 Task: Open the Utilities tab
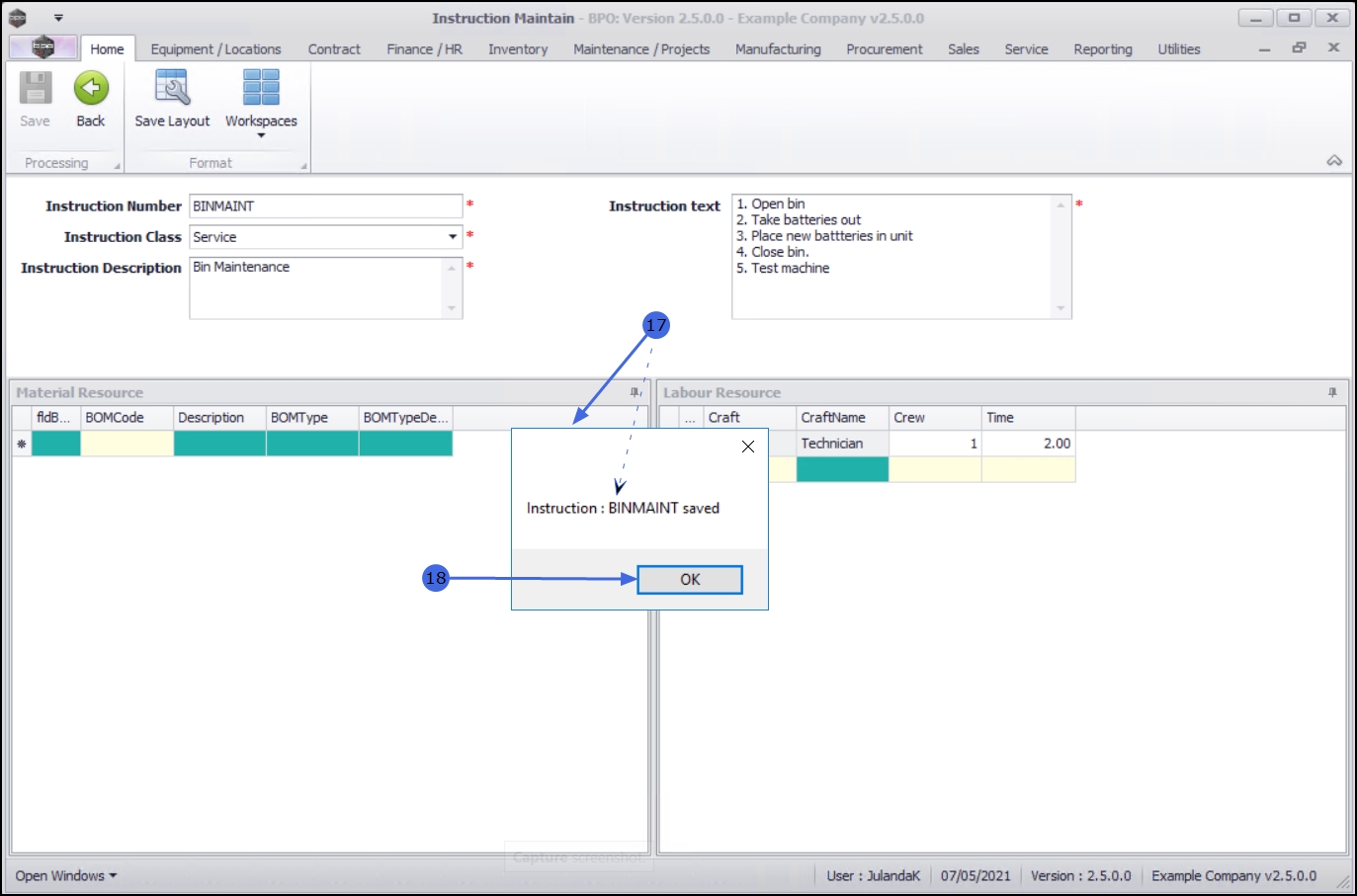[x=1179, y=49]
